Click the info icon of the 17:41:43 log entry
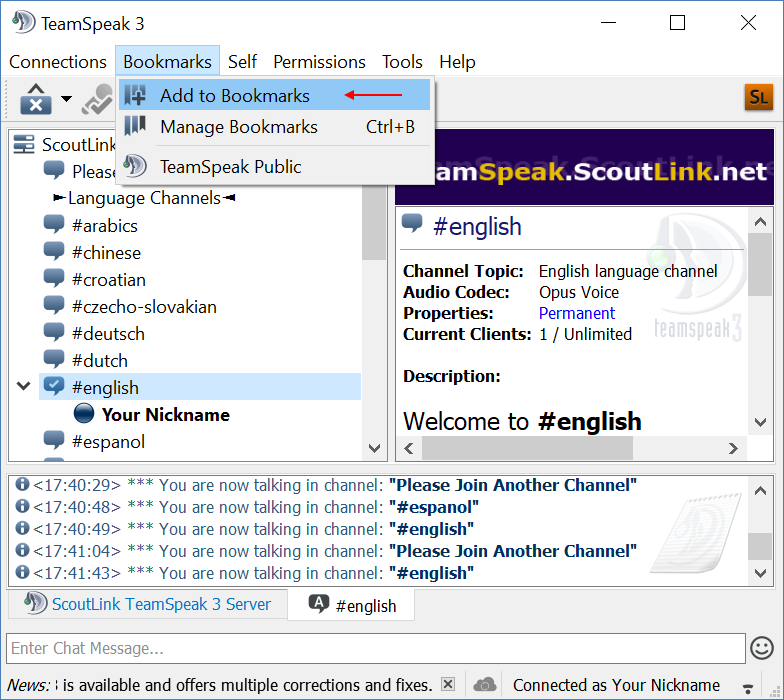This screenshot has width=784, height=700. click(22, 572)
